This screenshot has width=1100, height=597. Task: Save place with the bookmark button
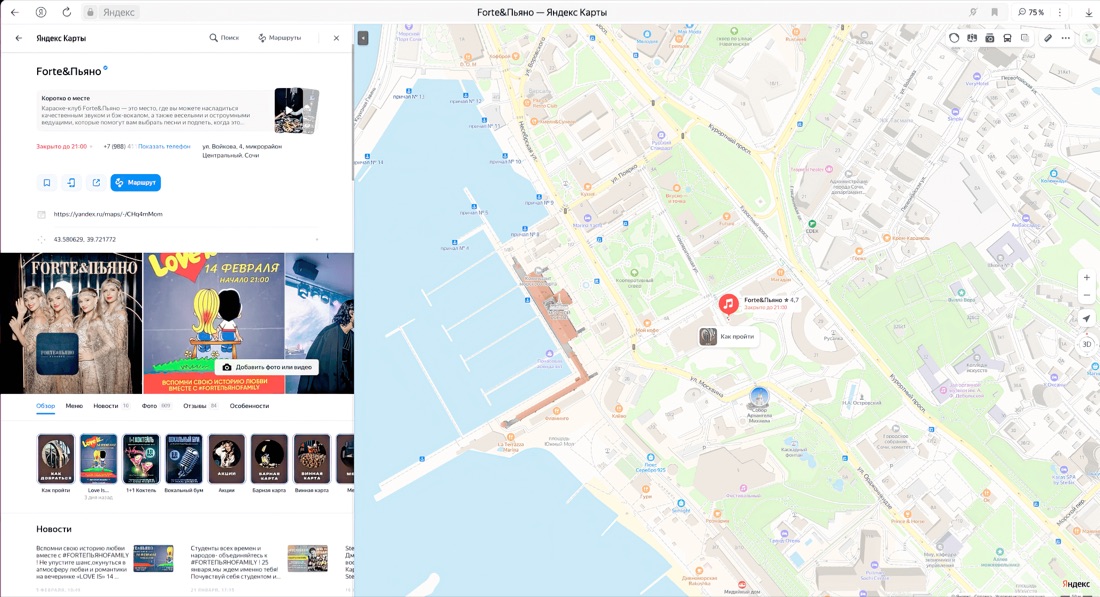click(47, 182)
